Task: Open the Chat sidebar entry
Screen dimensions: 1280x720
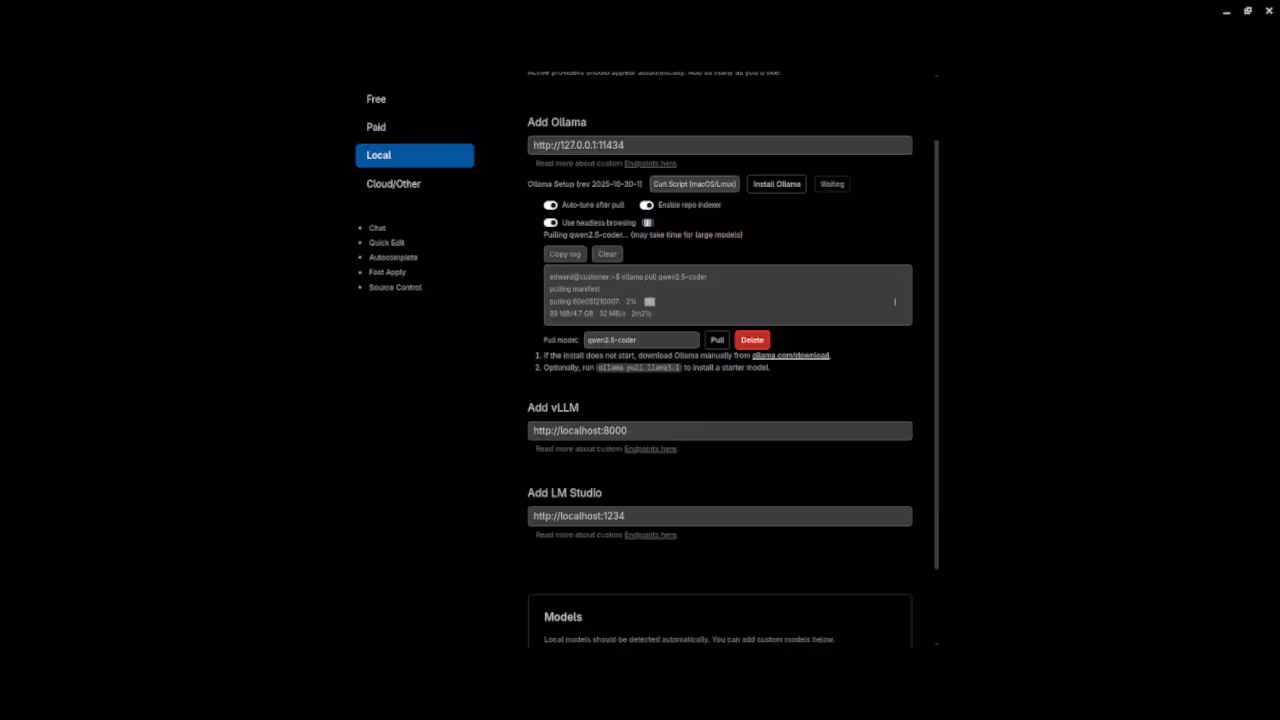Action: (x=377, y=228)
